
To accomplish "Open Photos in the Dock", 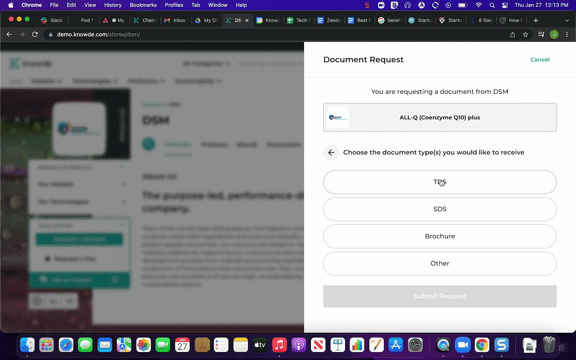I will 144,345.
